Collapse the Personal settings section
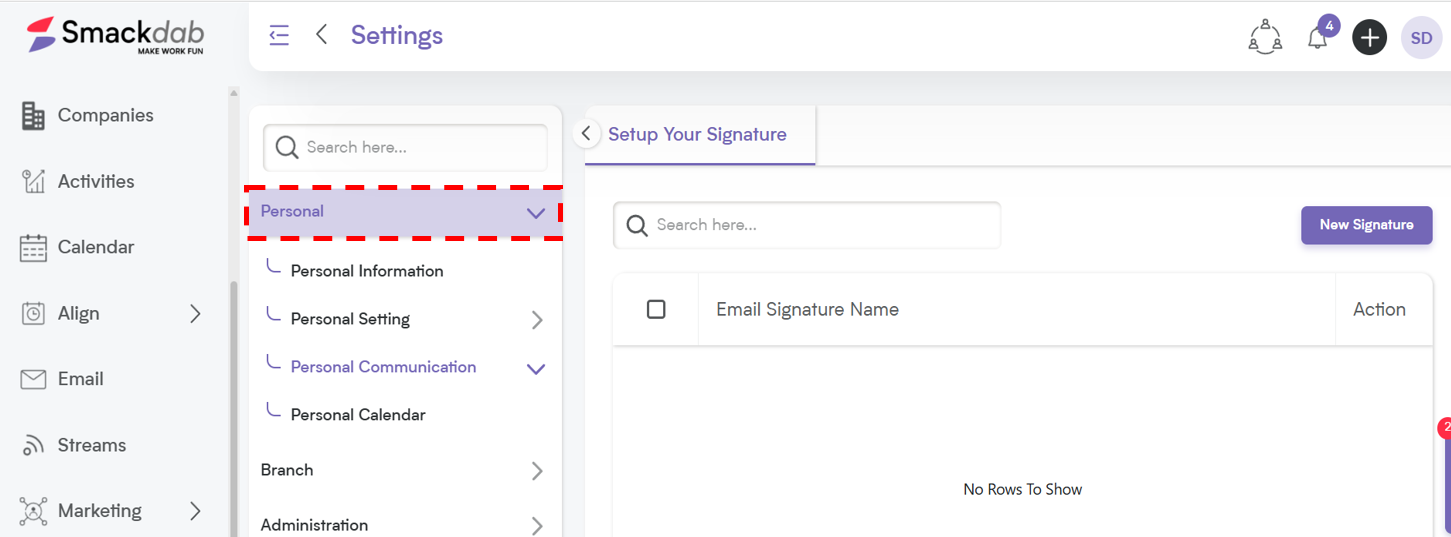The height and width of the screenshot is (537, 1451). pos(536,212)
